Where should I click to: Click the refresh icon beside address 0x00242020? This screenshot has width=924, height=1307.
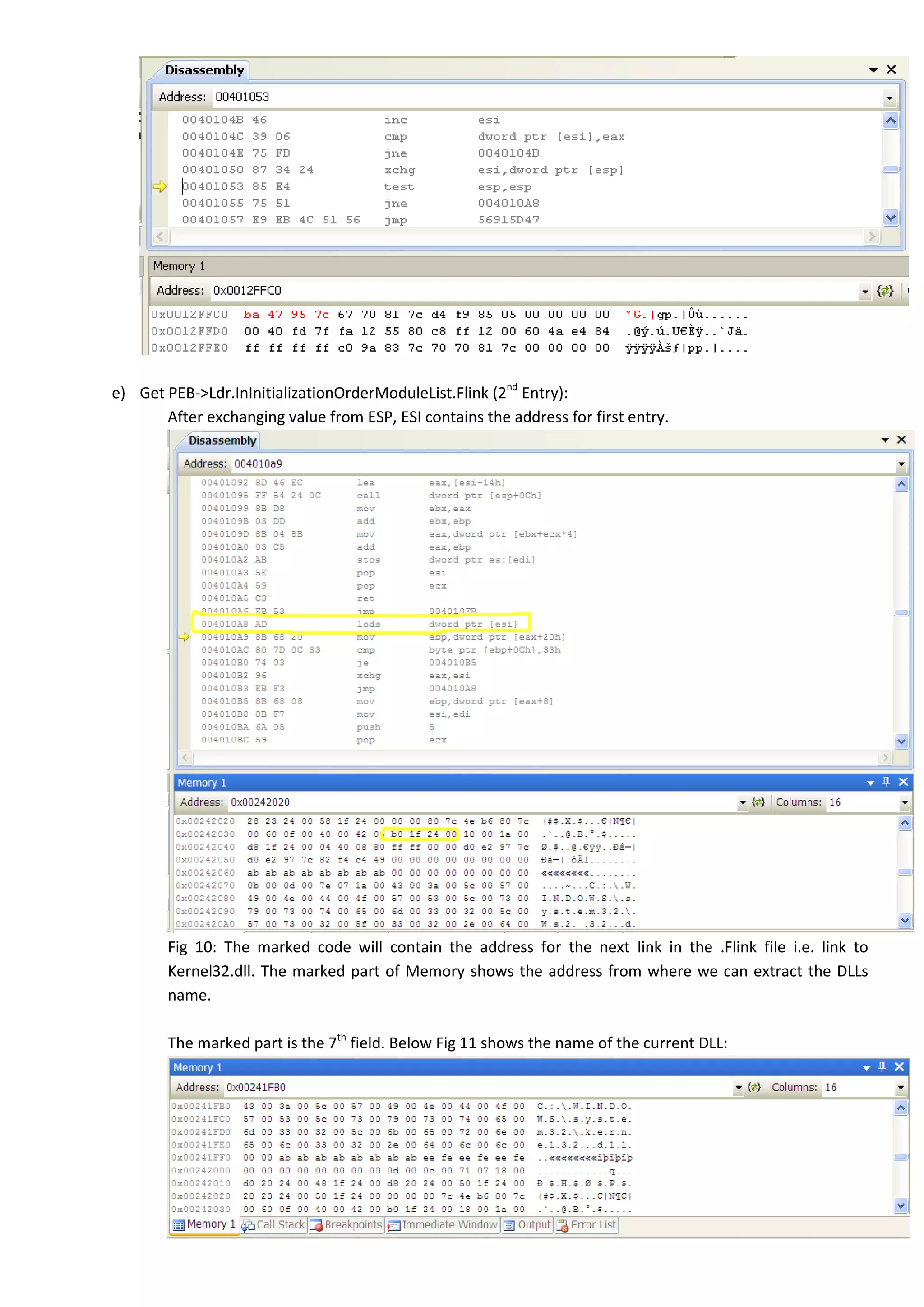click(x=758, y=802)
